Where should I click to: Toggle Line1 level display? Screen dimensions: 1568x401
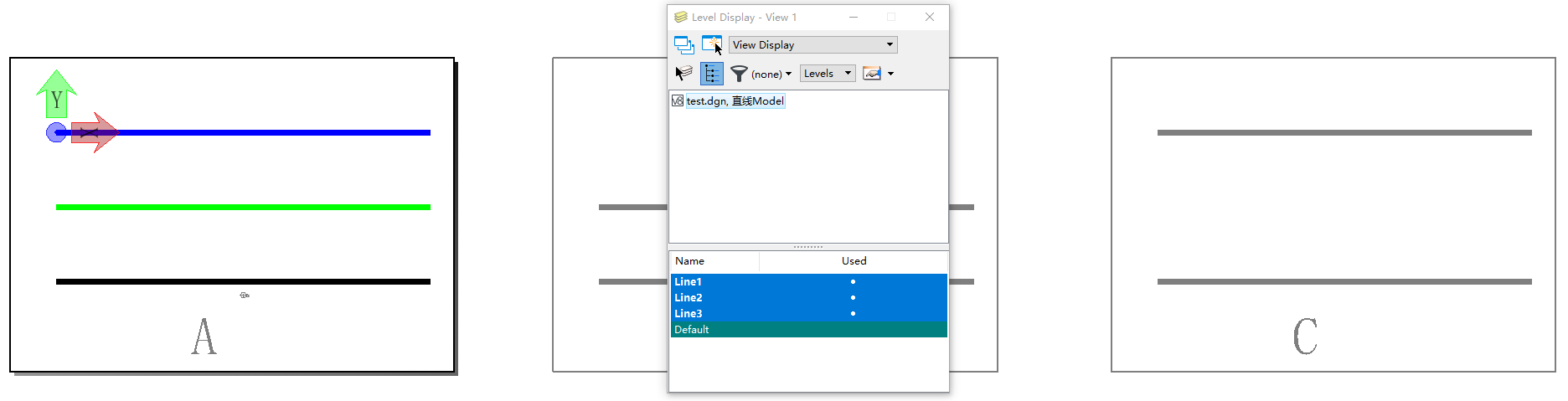pyautogui.click(x=809, y=282)
